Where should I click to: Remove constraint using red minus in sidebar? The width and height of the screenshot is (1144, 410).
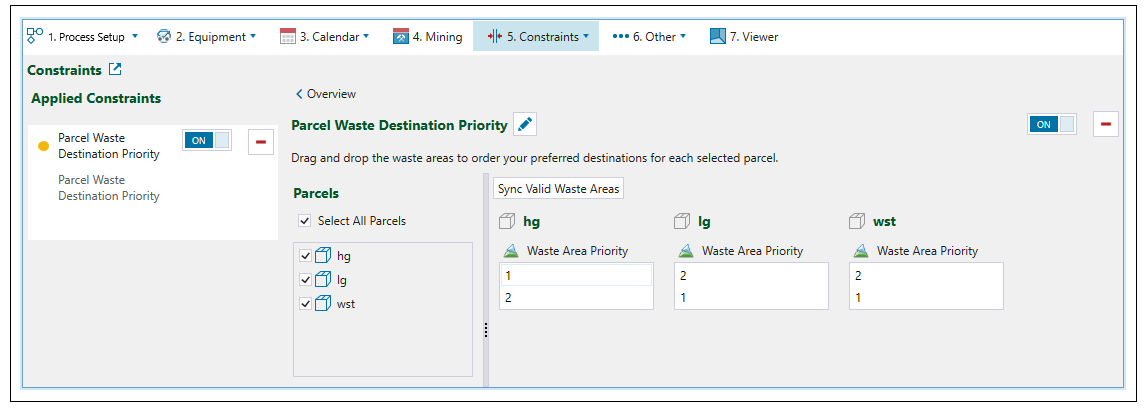point(260,141)
